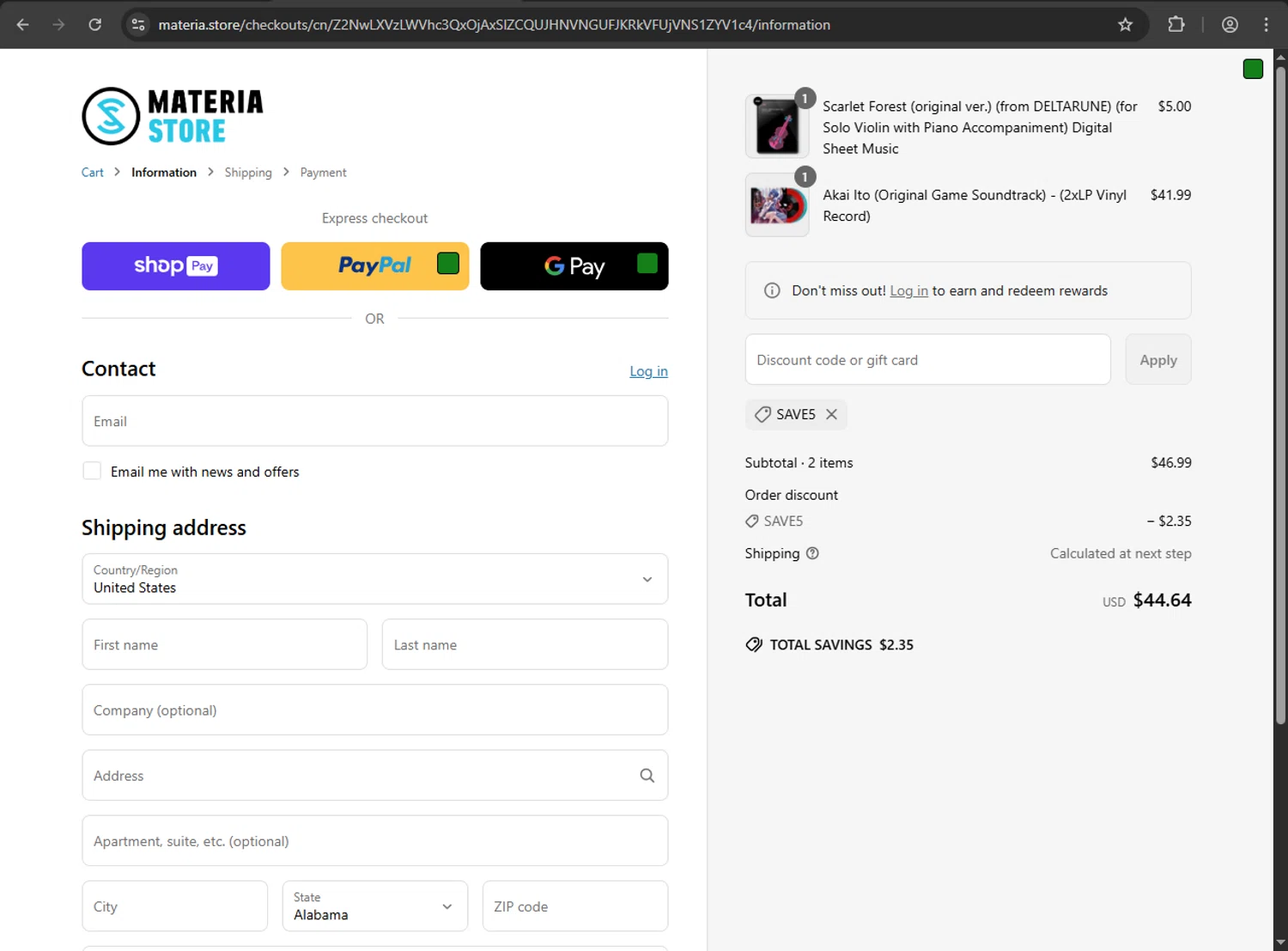Click the Shipping help question mark icon
Image resolution: width=1288 pixels, height=951 pixels.
[812, 553]
